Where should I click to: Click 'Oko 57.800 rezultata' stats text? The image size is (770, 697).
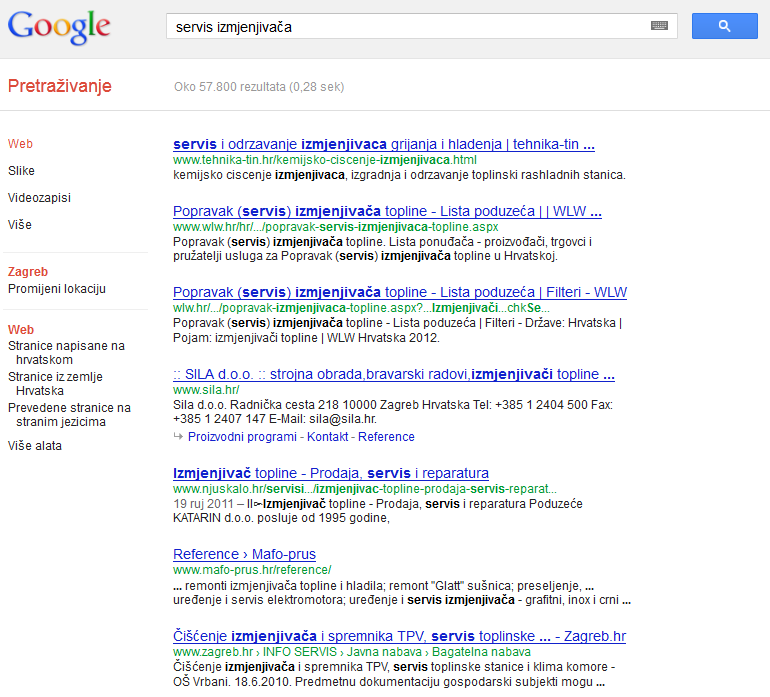coord(259,87)
